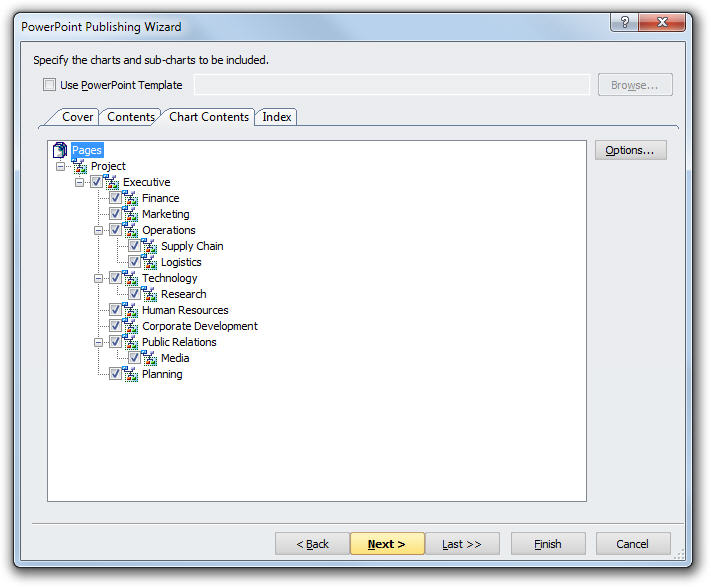This screenshot has height=587, width=711.
Task: Click the Pages root node icon
Action: pos(60,150)
